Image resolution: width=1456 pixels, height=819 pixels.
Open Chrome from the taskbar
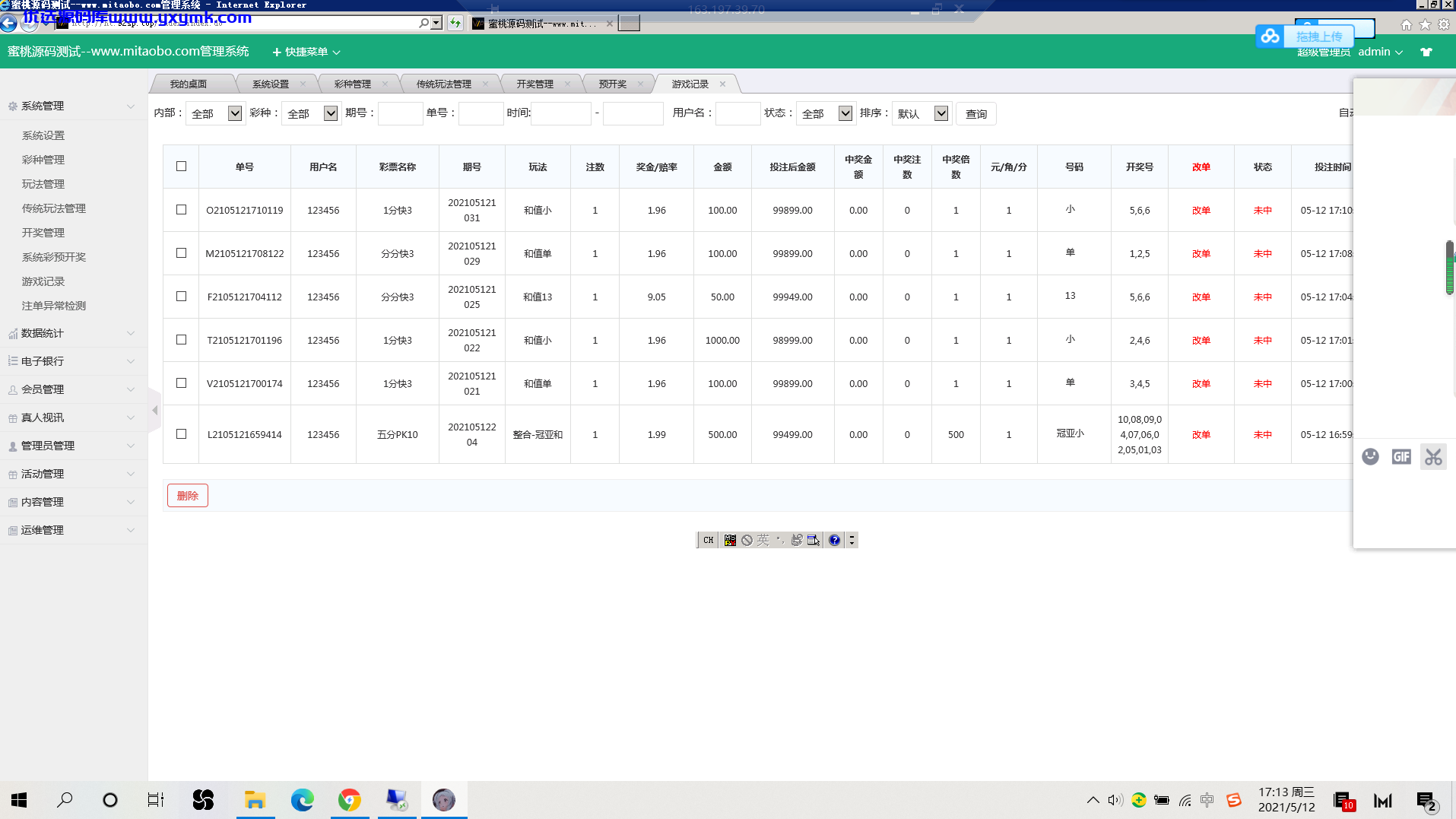pyautogui.click(x=350, y=800)
